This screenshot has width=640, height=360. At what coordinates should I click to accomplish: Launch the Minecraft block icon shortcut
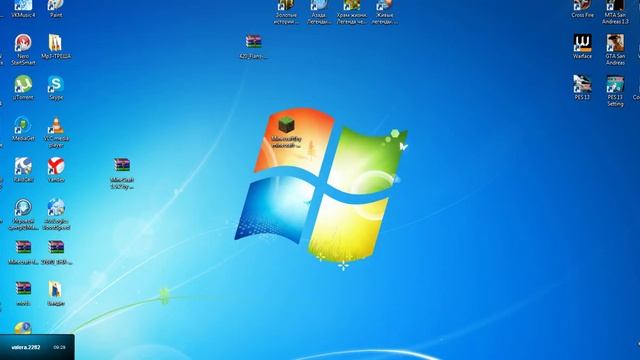coord(286,132)
